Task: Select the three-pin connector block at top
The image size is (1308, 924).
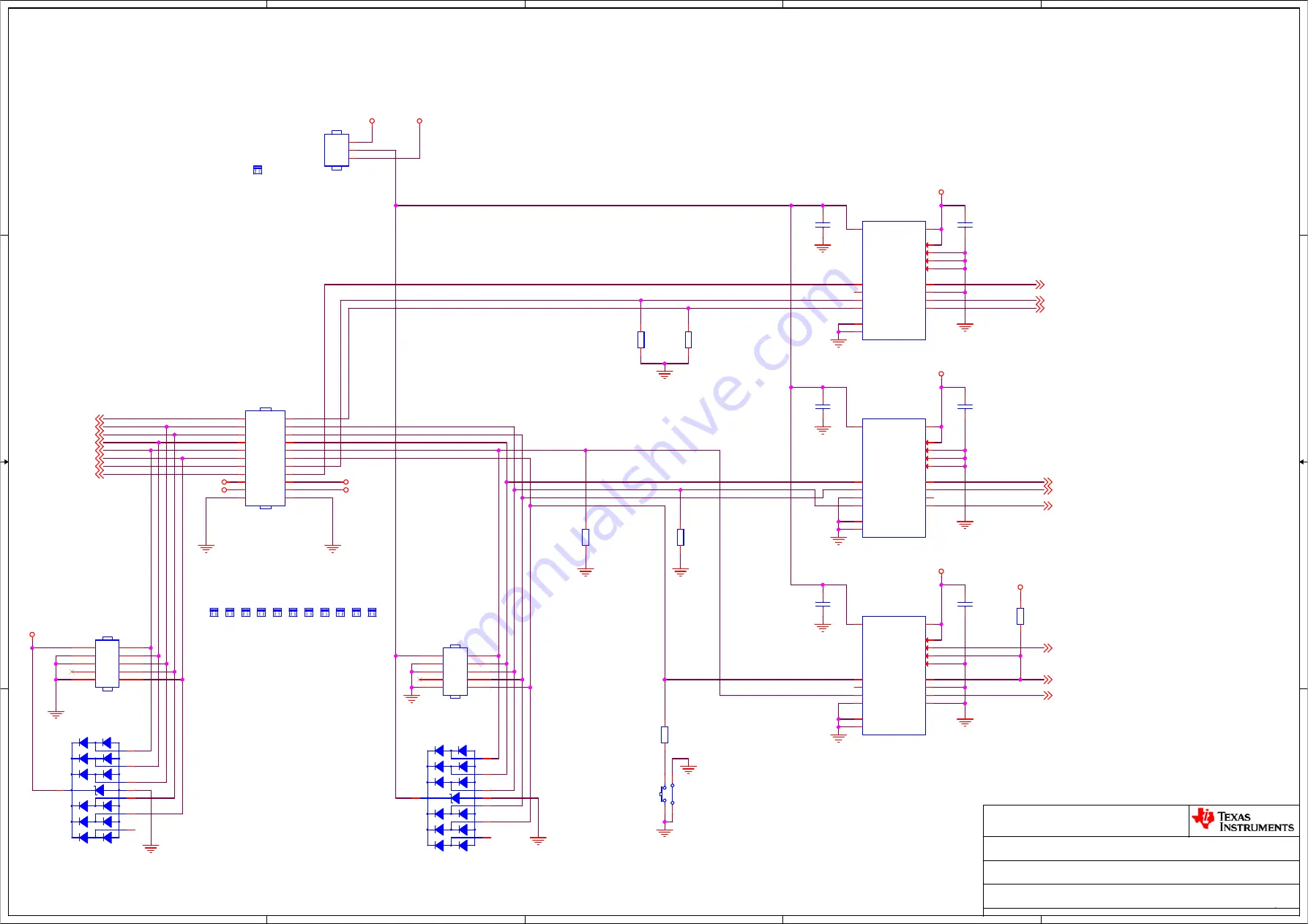Action: [337, 150]
